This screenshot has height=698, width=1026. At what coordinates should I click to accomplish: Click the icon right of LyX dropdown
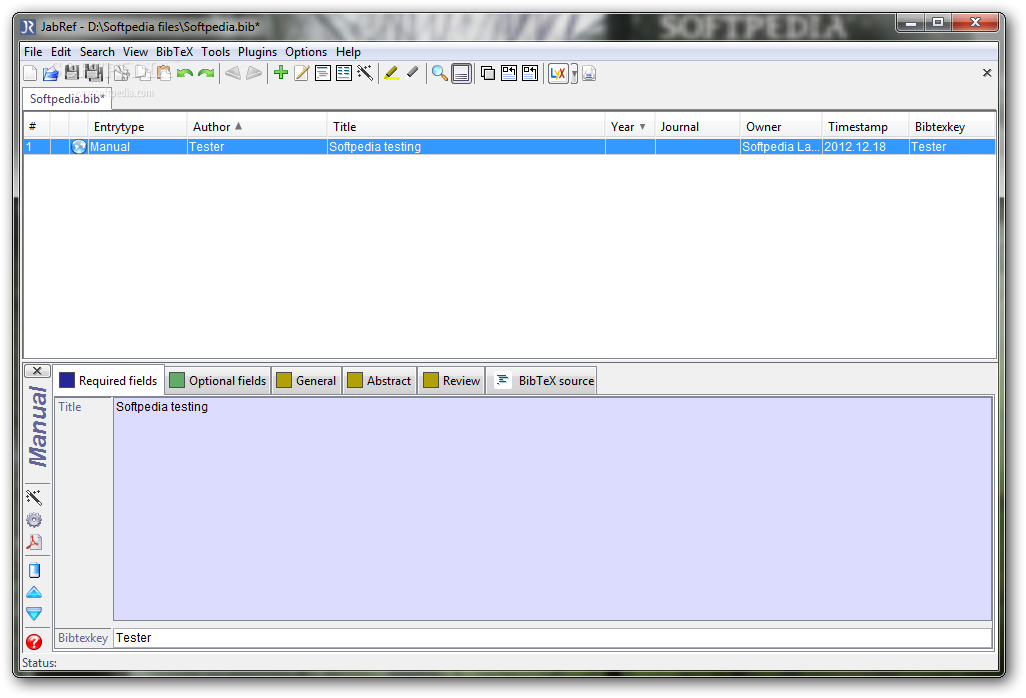click(589, 73)
